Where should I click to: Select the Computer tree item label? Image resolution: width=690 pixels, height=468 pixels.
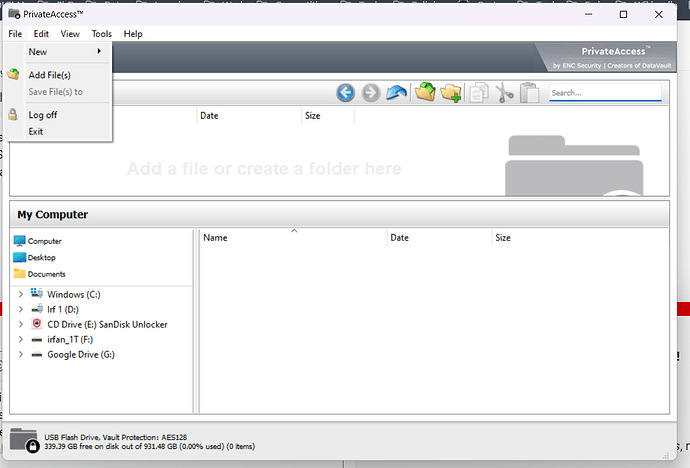click(45, 241)
